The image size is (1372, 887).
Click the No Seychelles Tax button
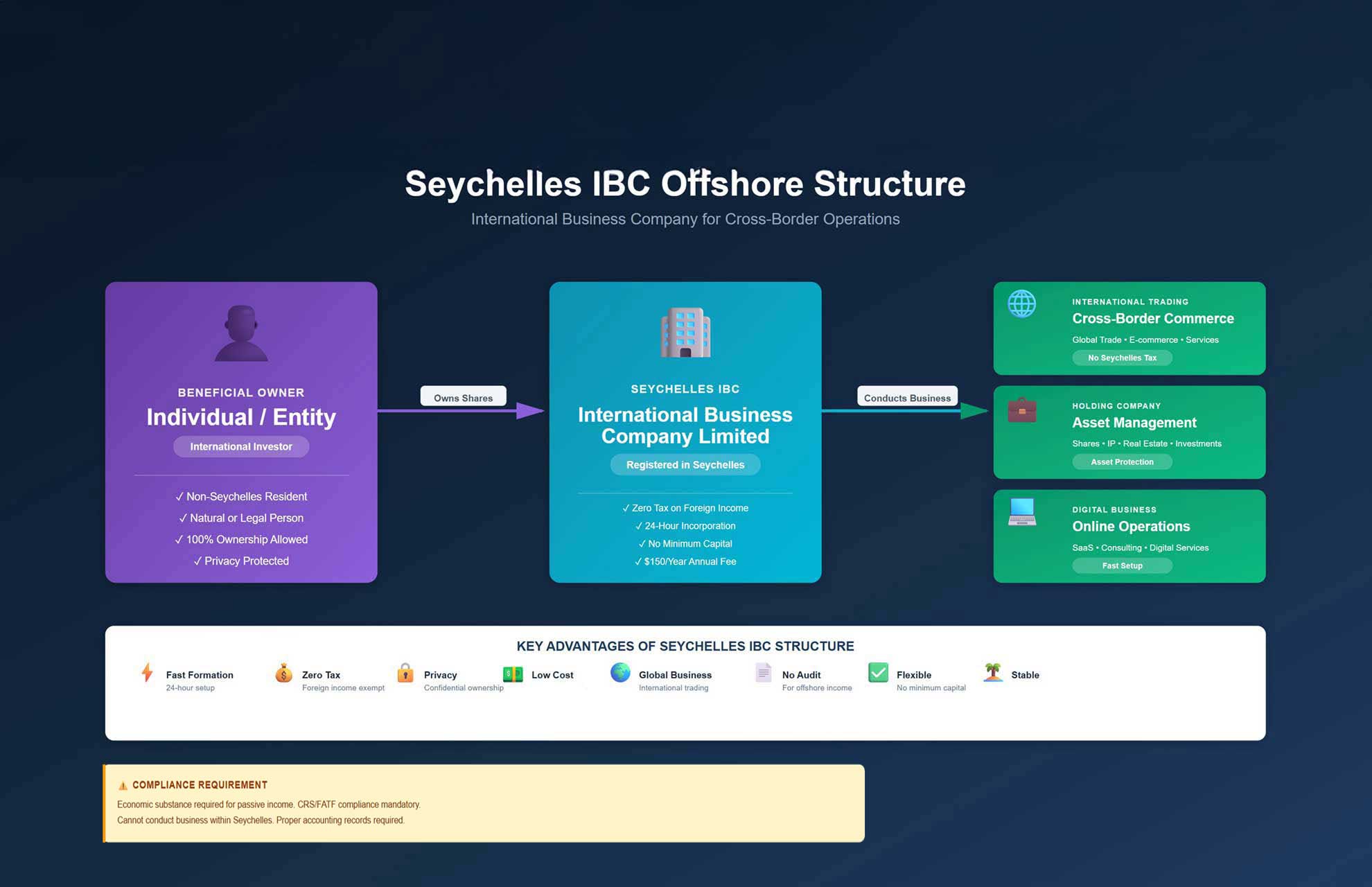click(1122, 358)
